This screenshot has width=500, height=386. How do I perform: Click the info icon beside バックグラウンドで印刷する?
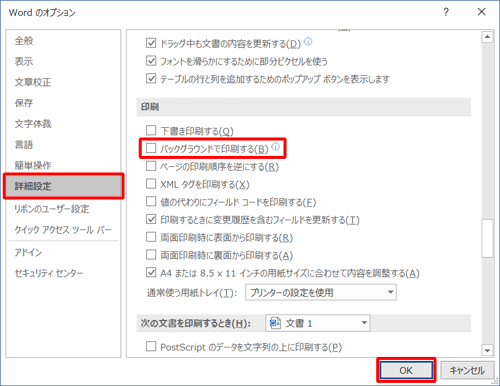tap(276, 147)
